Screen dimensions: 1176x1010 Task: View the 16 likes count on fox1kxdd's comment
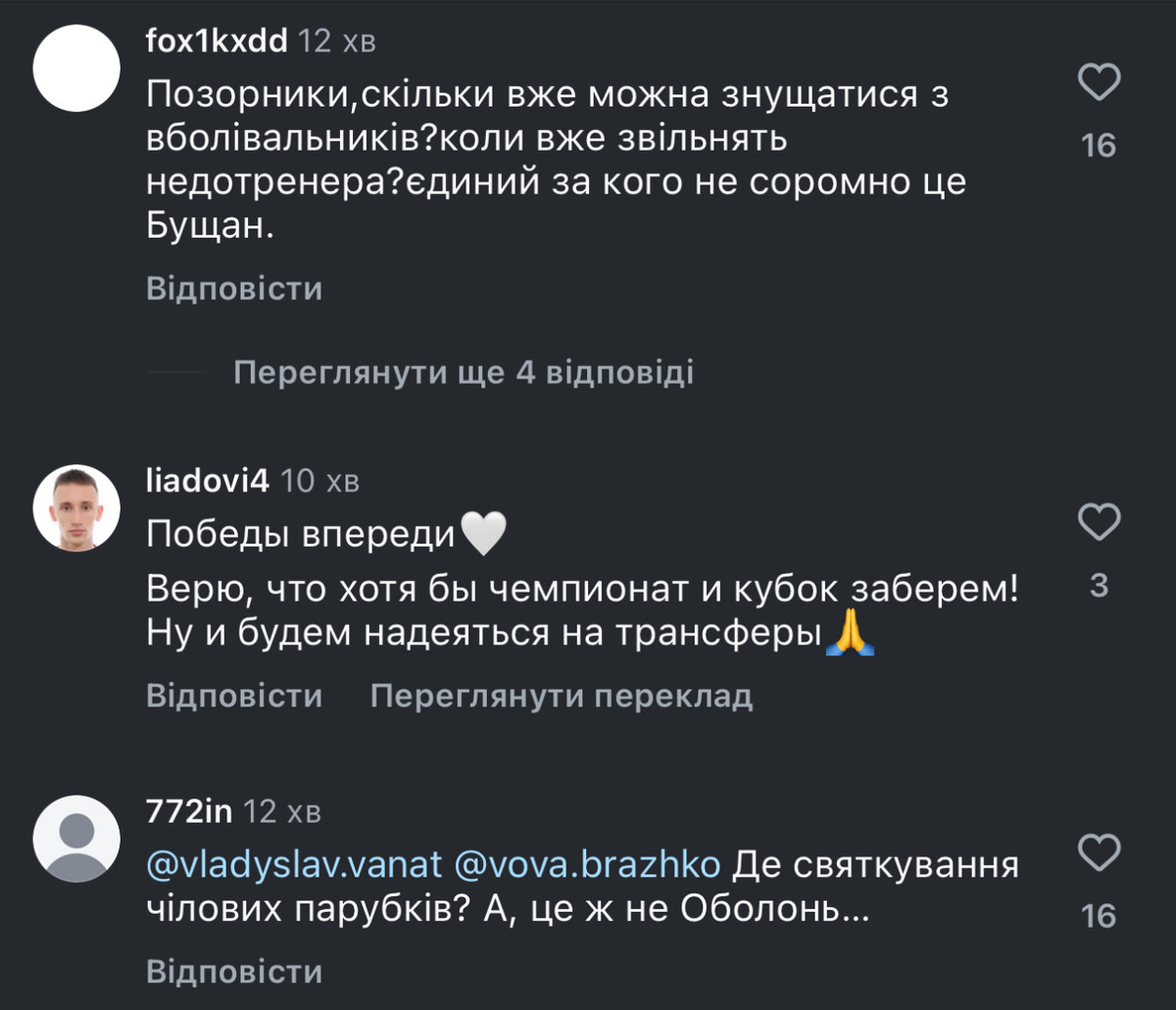(x=1099, y=146)
